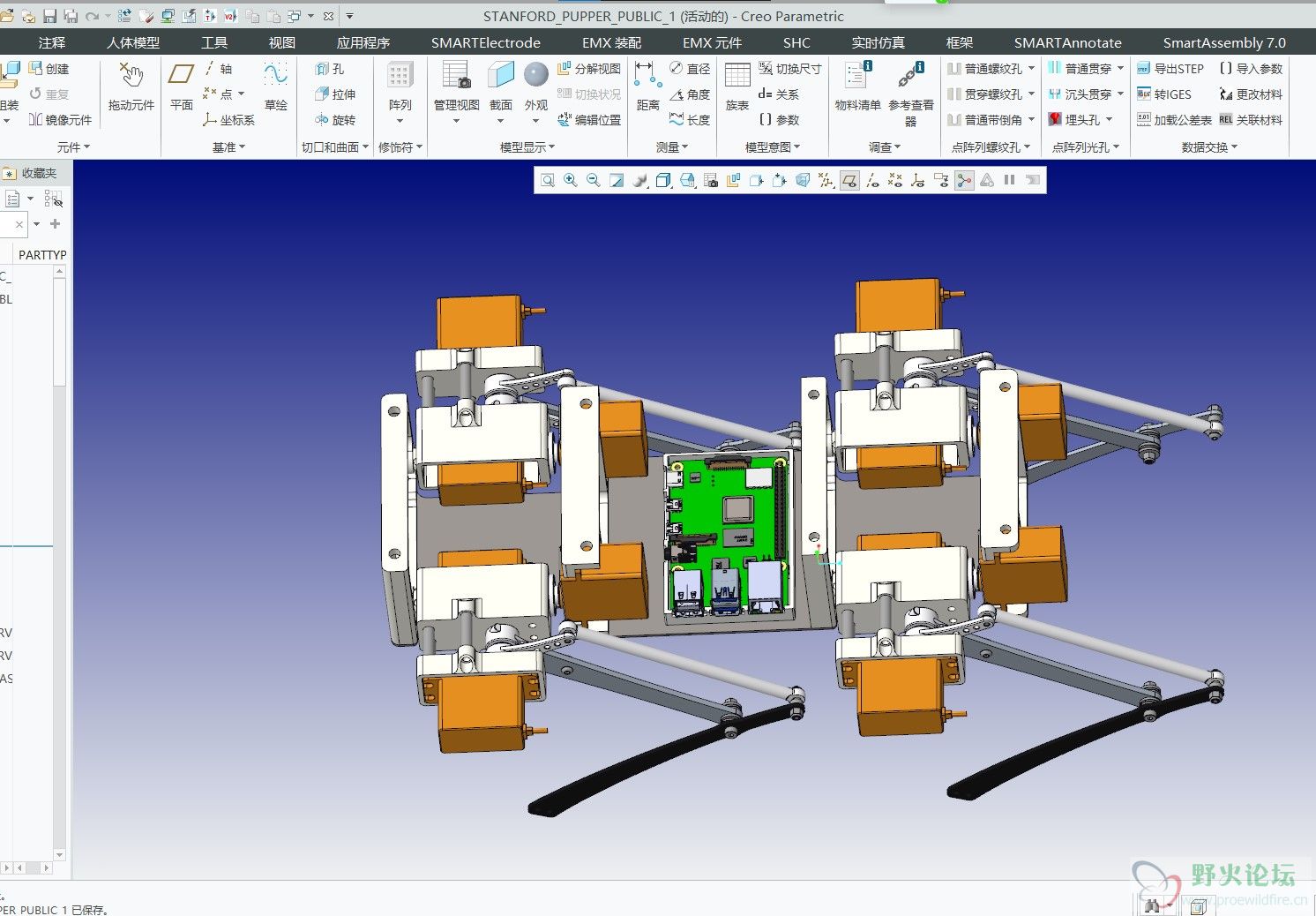Viewport: 1316px width, 916px height.
Task: Click the Save icon in quick access toolbar
Action: pos(49,16)
